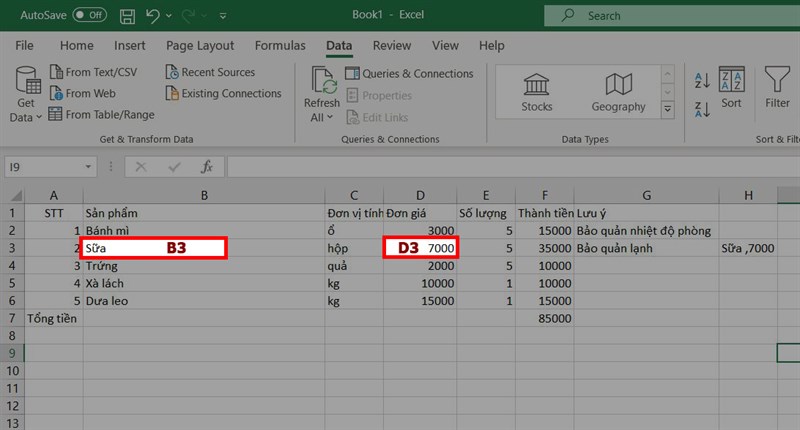Click the Properties button
This screenshot has width=800, height=430.
click(x=379, y=95)
